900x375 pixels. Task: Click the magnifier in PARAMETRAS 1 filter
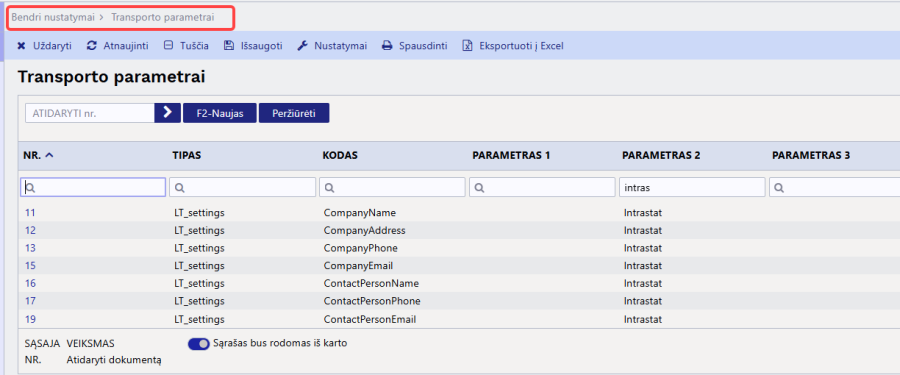click(480, 187)
